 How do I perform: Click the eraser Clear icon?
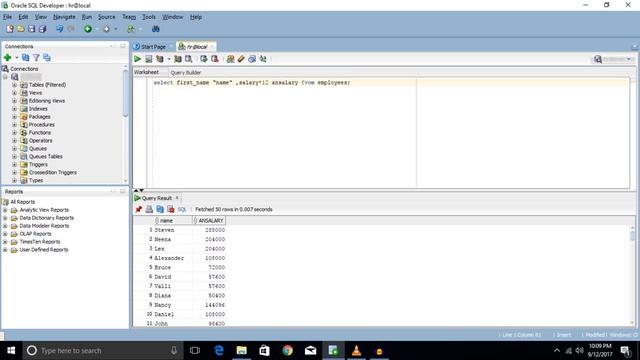pyautogui.click(x=241, y=59)
